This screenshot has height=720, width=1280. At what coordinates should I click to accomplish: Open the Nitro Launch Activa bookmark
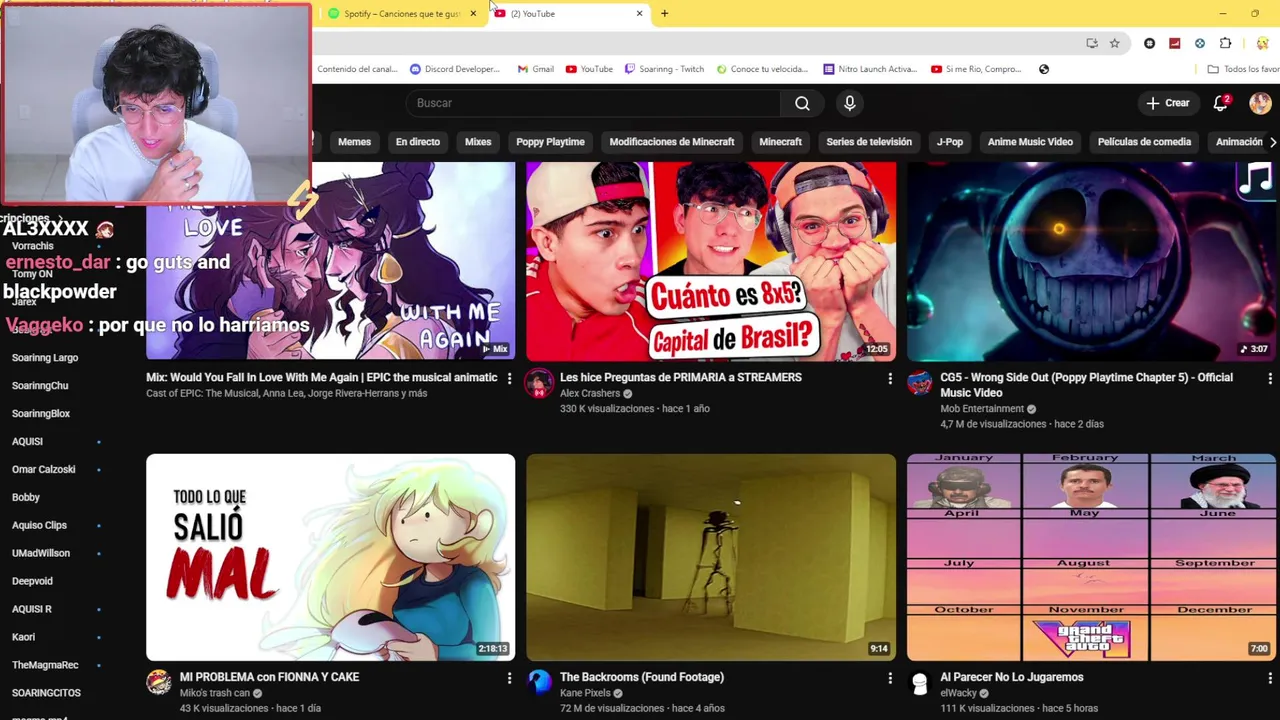click(x=870, y=69)
